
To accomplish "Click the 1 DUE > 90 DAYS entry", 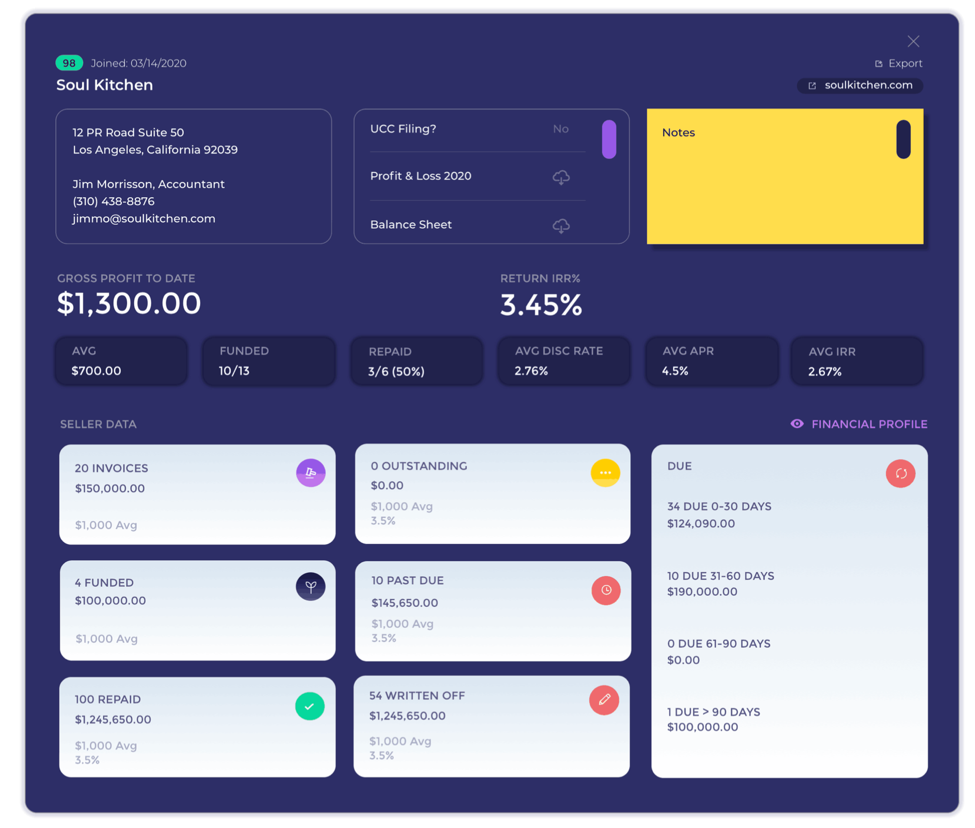I will (x=714, y=719).
